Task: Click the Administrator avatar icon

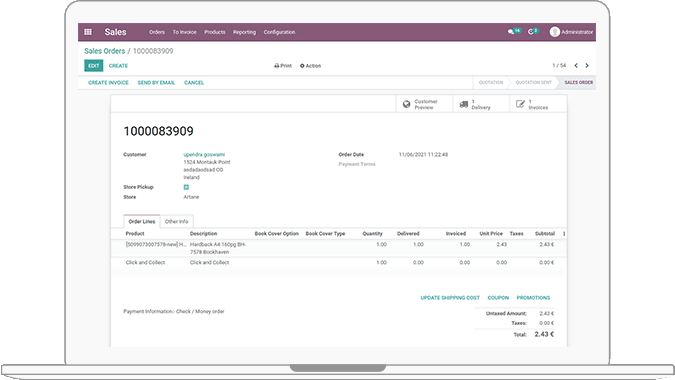Action: (x=554, y=32)
